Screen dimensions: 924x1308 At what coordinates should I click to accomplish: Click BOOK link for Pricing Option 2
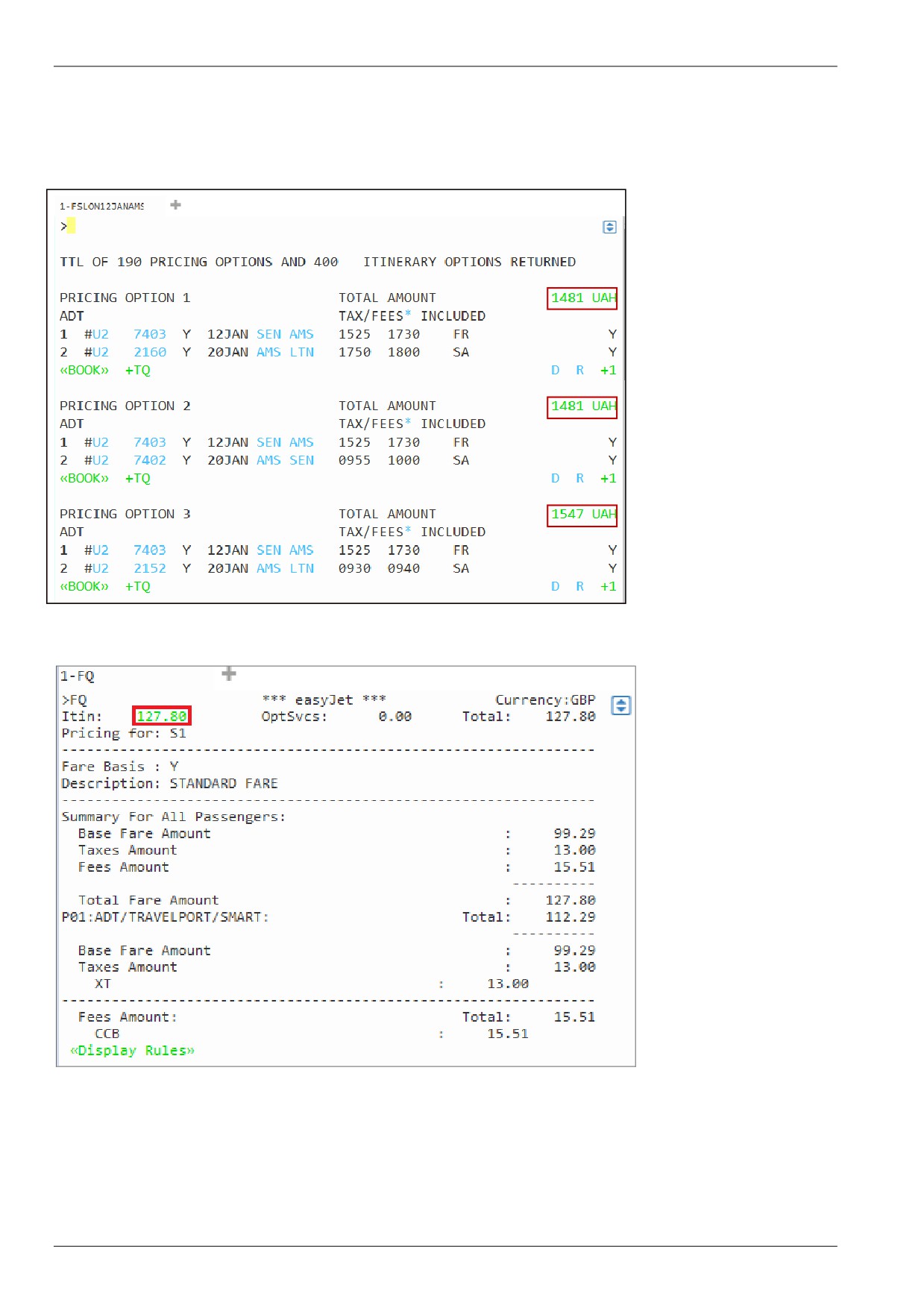point(84,478)
